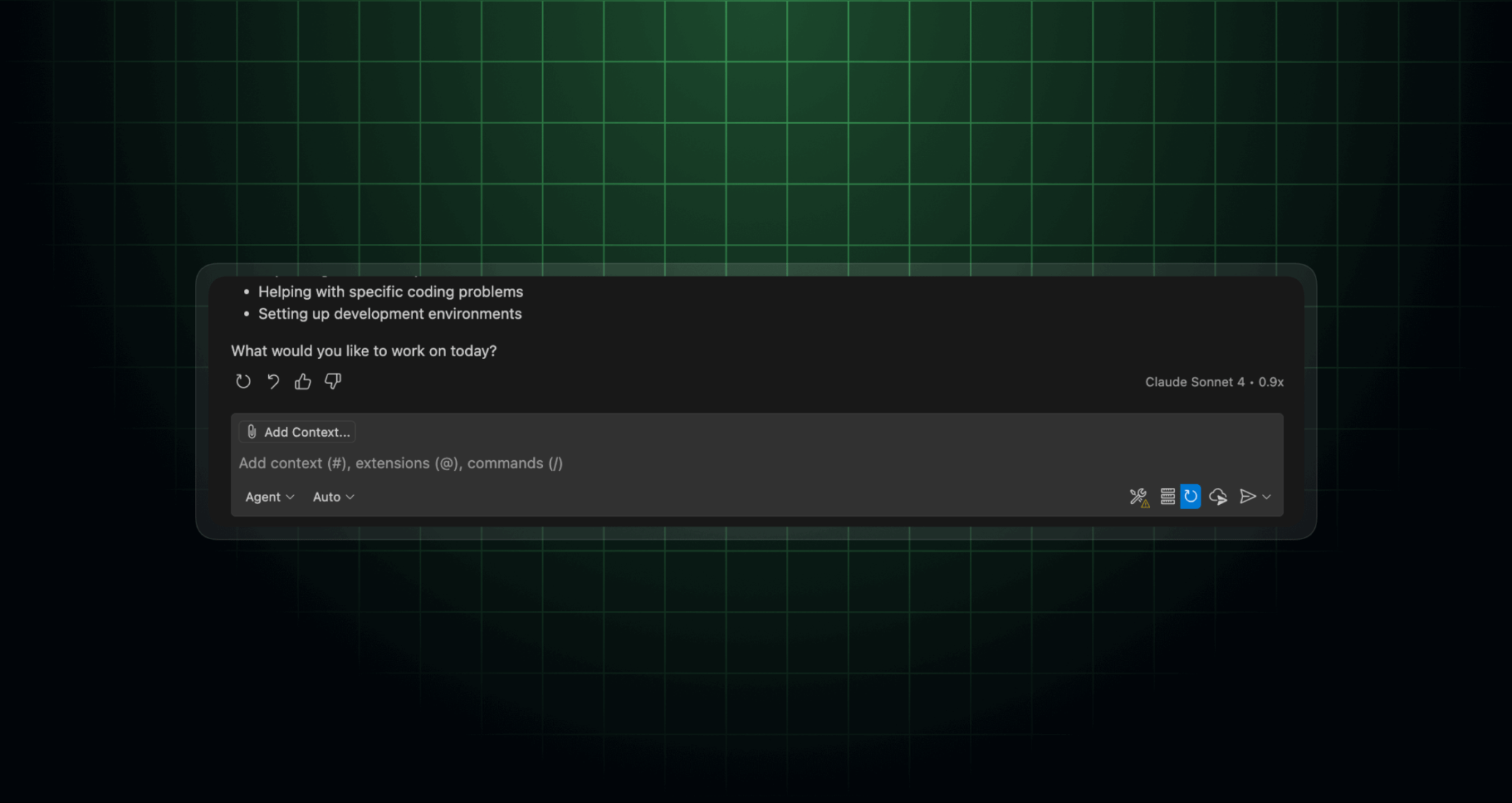Open the configure tools wrench icon
Image resolution: width=1512 pixels, height=803 pixels.
click(1137, 496)
